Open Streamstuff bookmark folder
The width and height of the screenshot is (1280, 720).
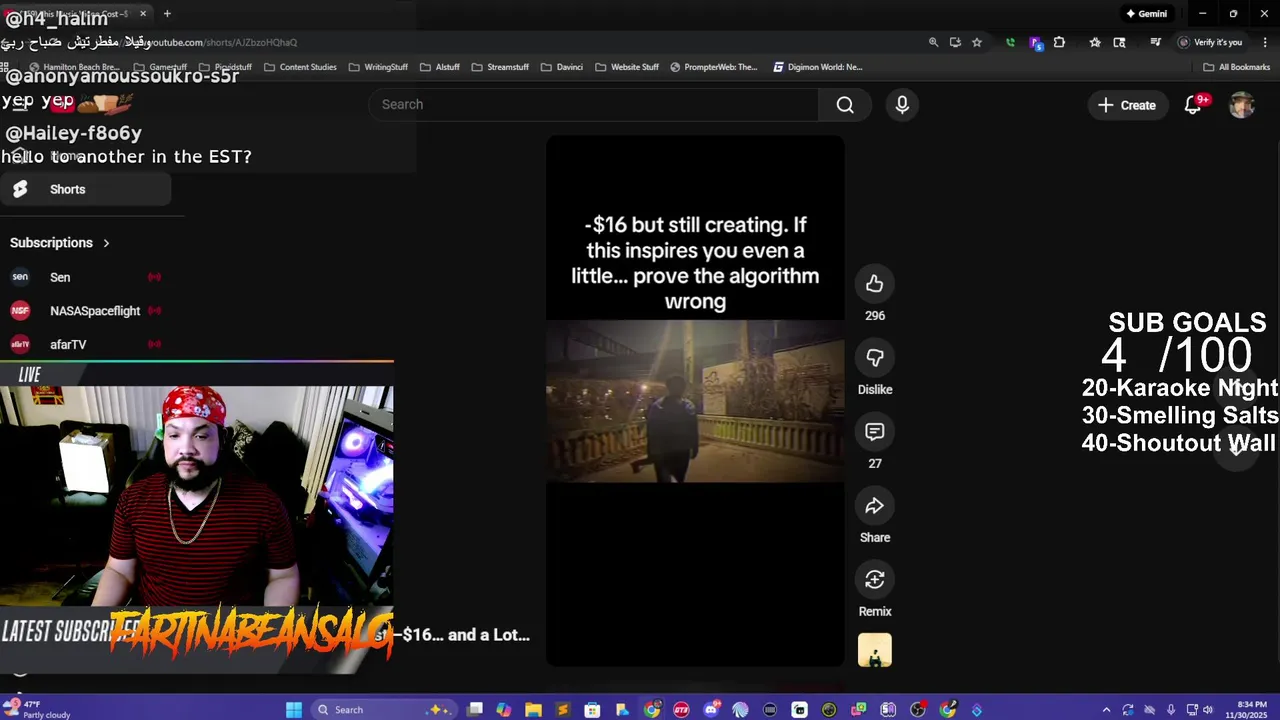500,67
